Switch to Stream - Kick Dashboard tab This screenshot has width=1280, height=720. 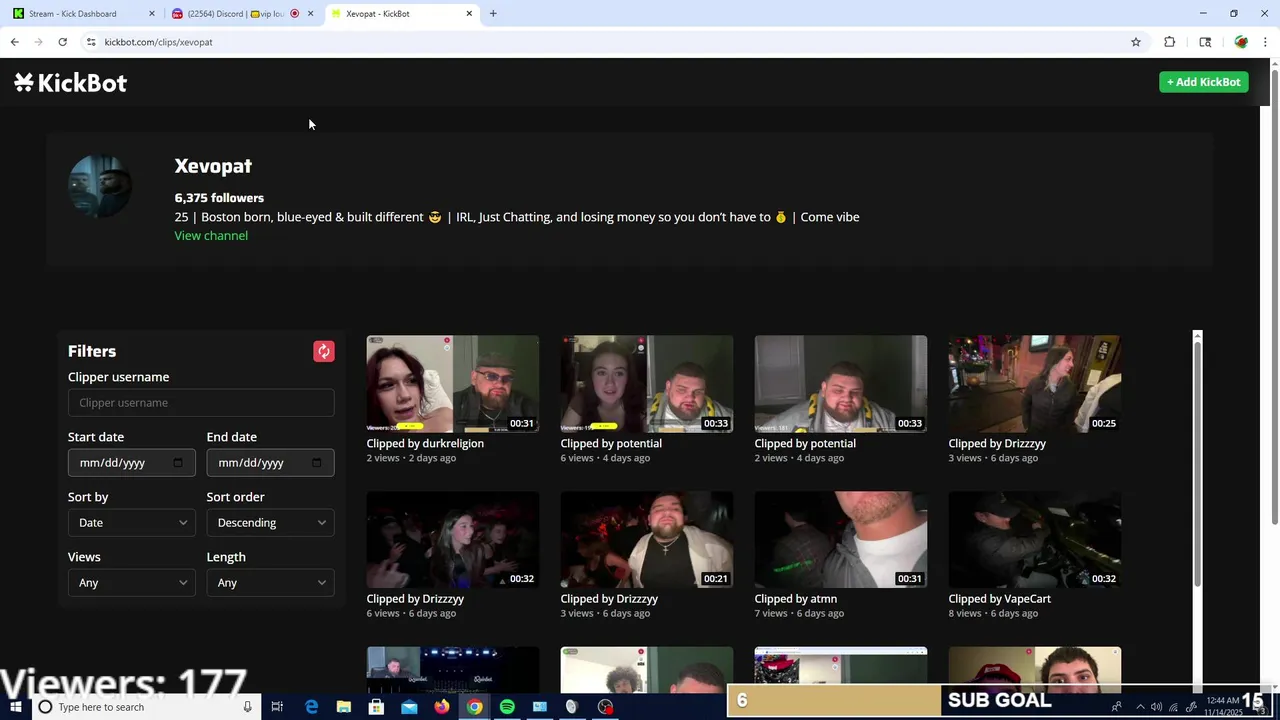(x=82, y=14)
